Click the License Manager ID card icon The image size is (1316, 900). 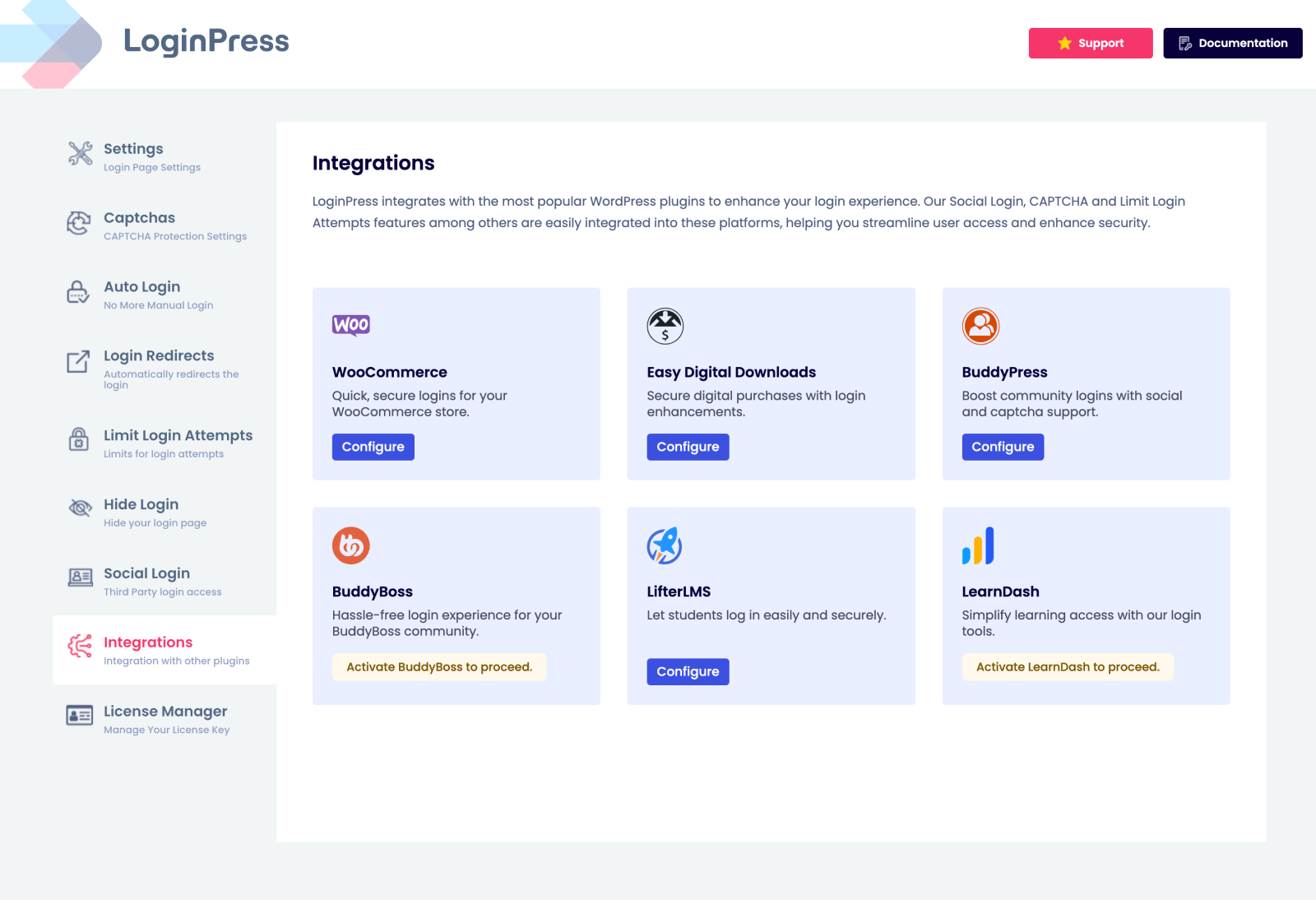(x=80, y=716)
